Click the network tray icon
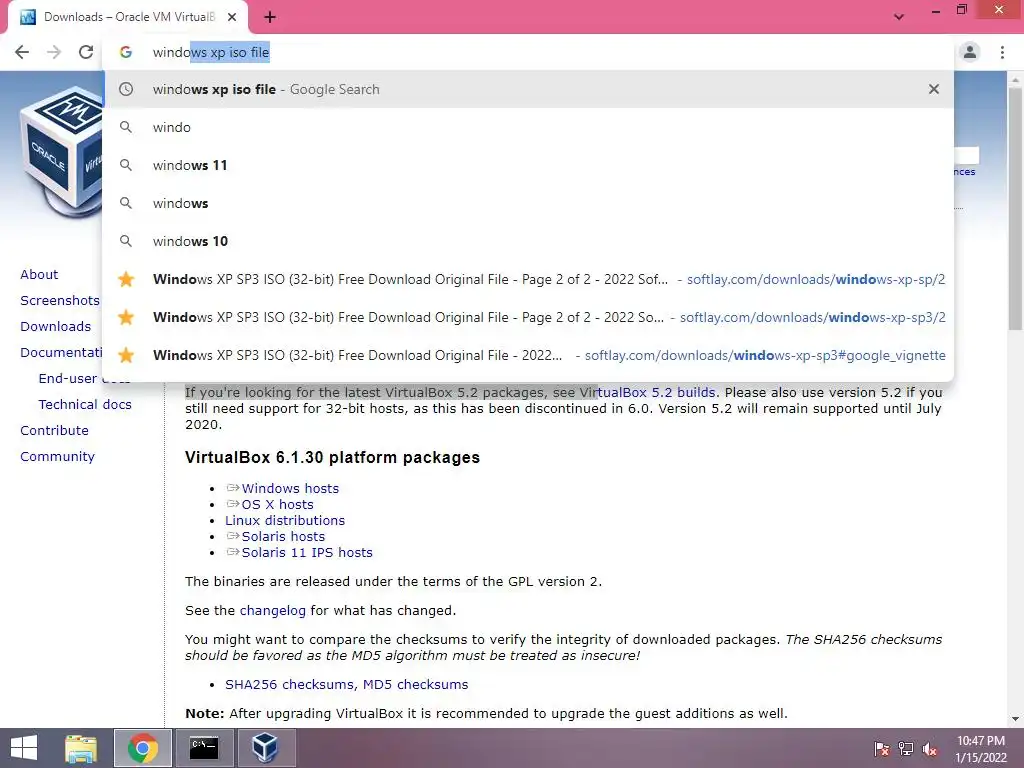The height and width of the screenshot is (768, 1024). 906,748
